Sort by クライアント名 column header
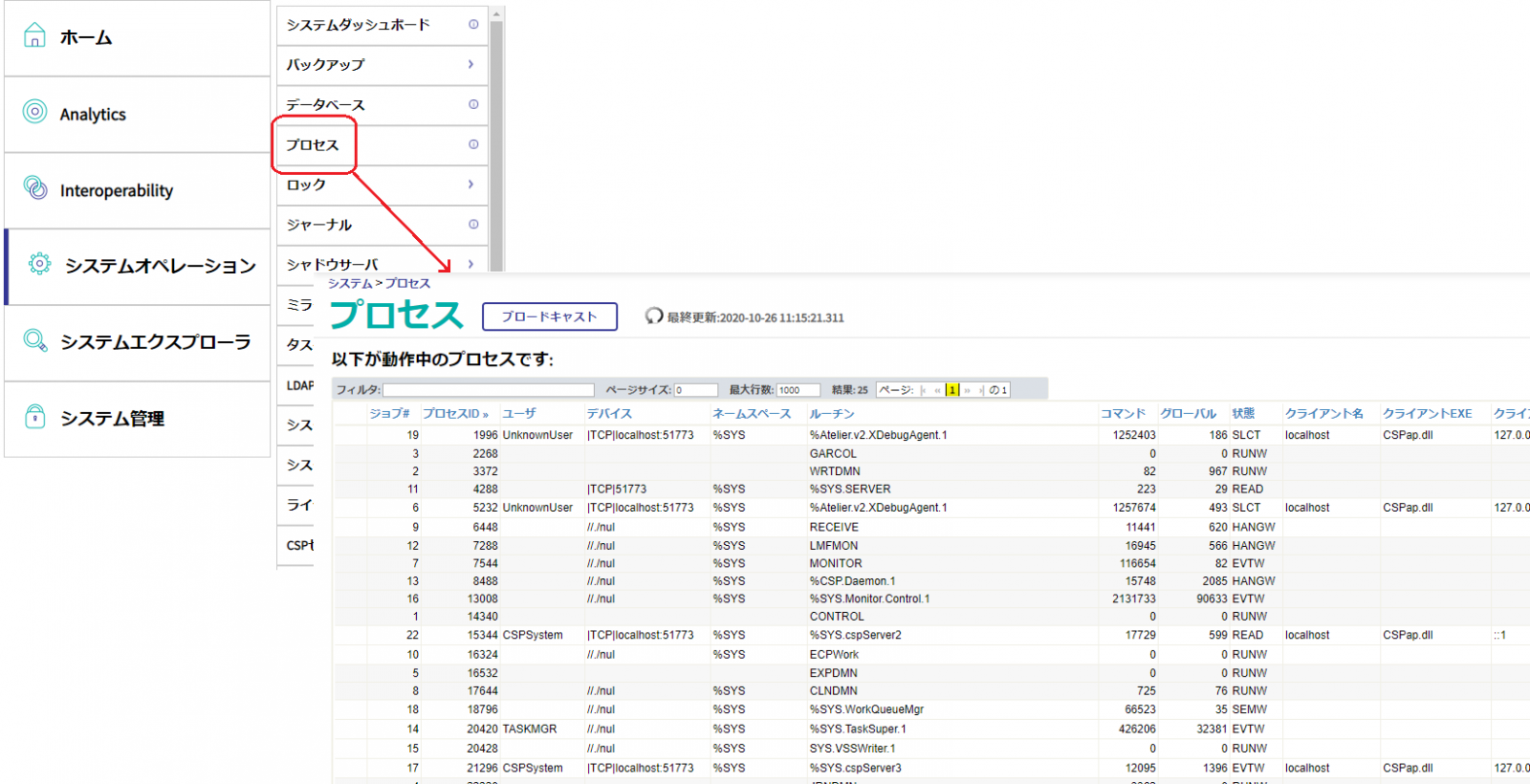This screenshot has width=1530, height=784. 1323,413
